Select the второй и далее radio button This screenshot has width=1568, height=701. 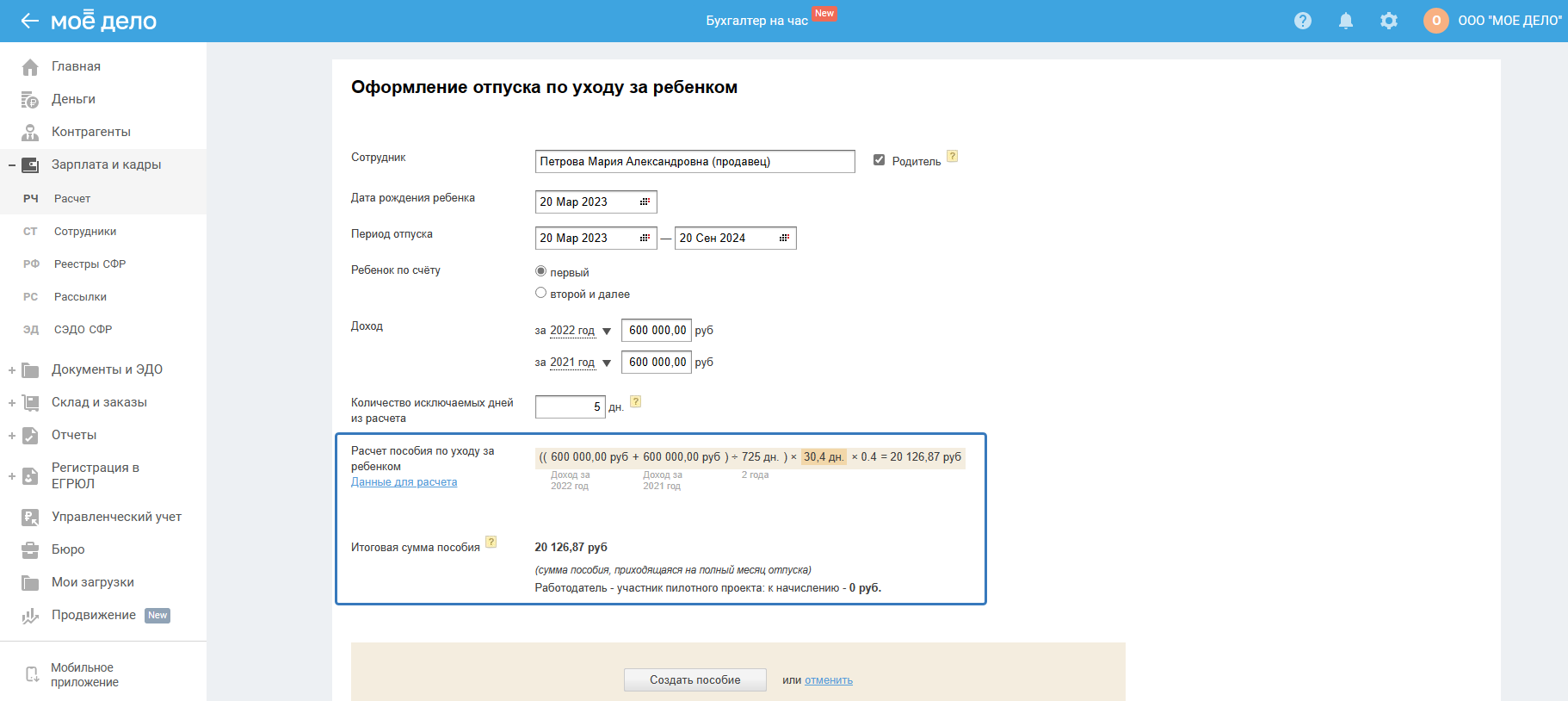pos(540,293)
